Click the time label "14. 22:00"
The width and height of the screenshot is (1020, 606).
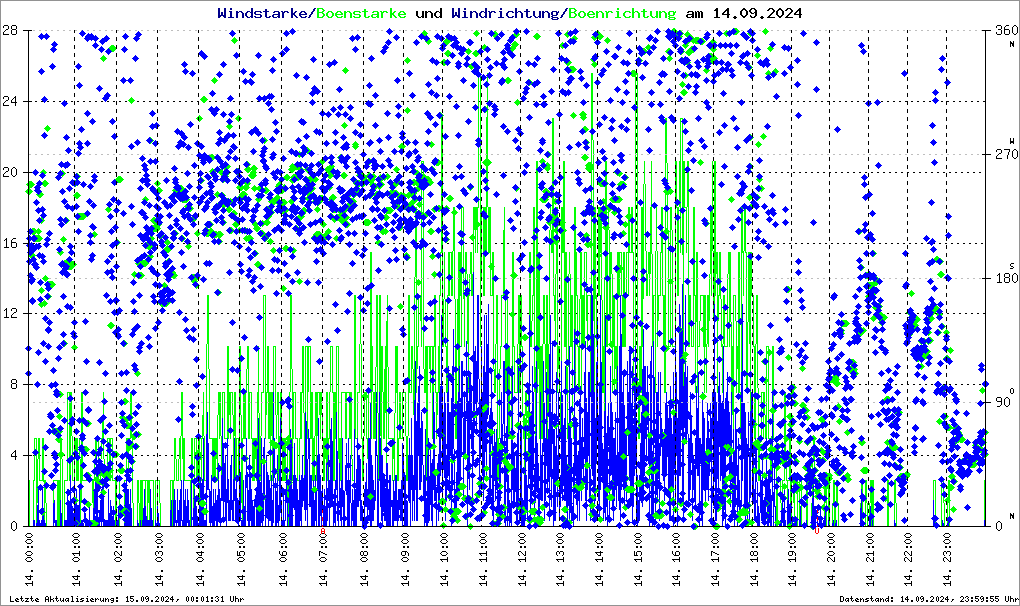(x=909, y=560)
